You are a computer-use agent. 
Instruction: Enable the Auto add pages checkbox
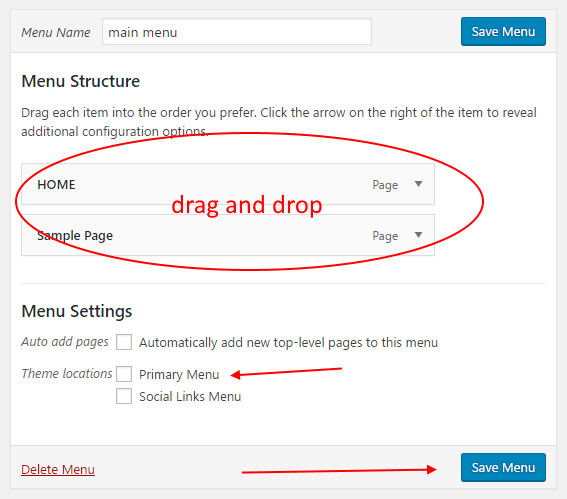(x=124, y=342)
